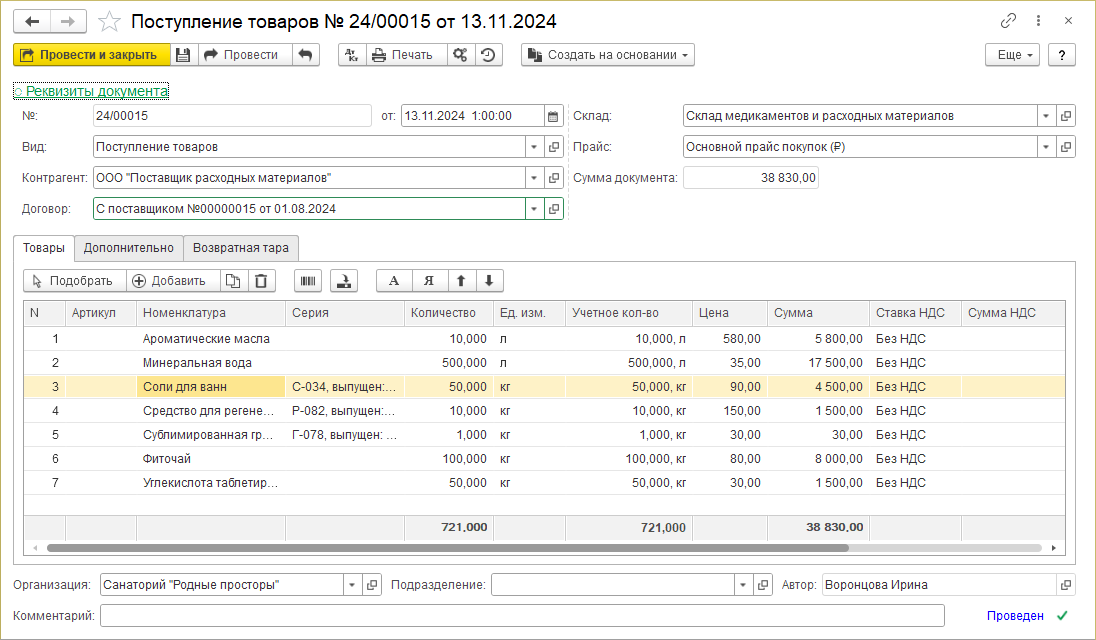Open the calendar picker for document date
Screen dimensions: 1096x640
click(x=553, y=116)
